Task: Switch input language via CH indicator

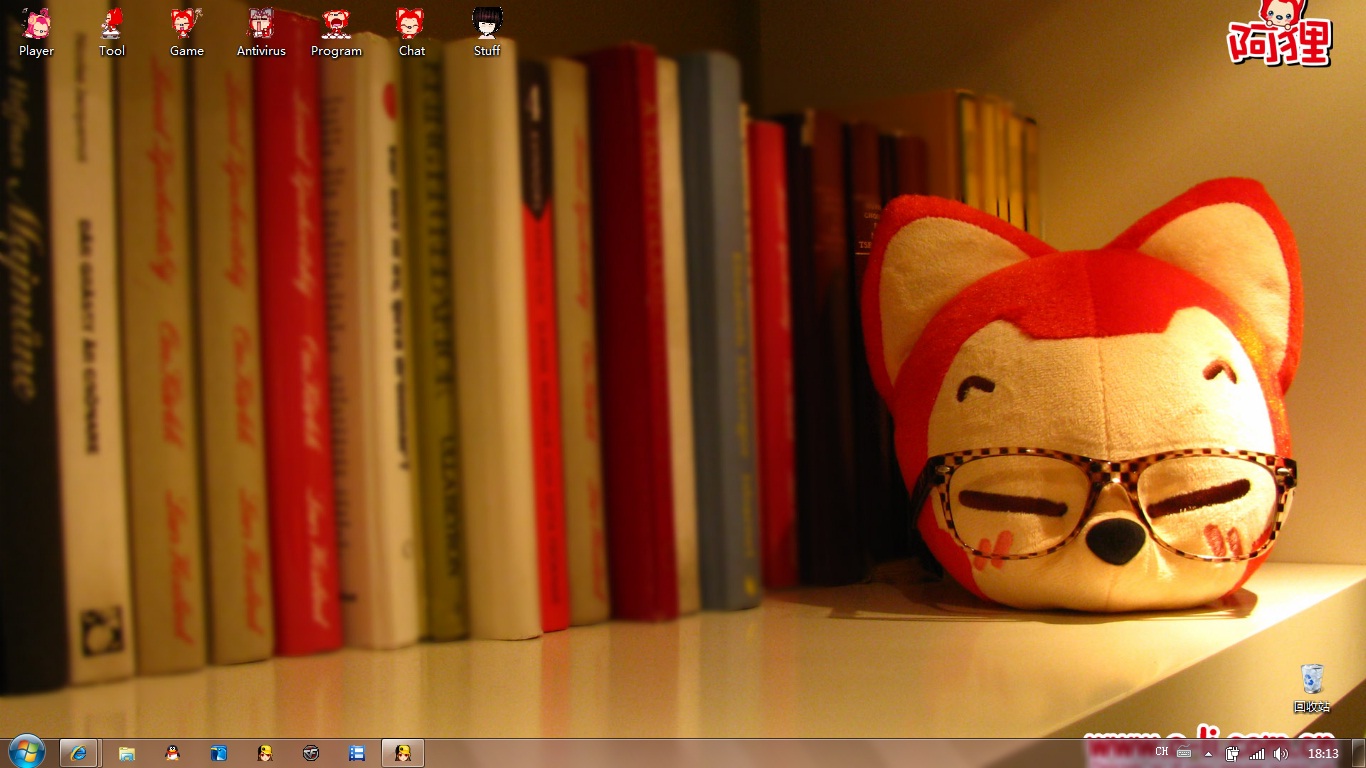Action: tap(1161, 752)
